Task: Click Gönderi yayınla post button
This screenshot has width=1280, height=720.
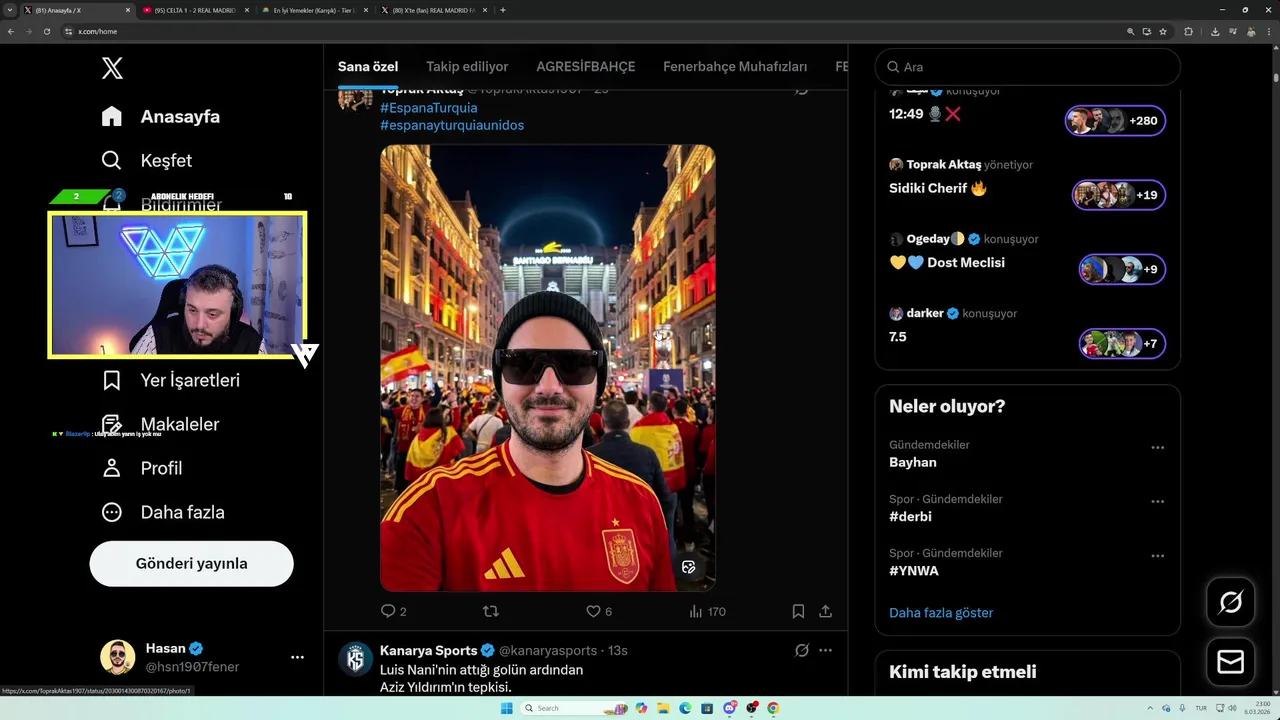Action: (191, 563)
